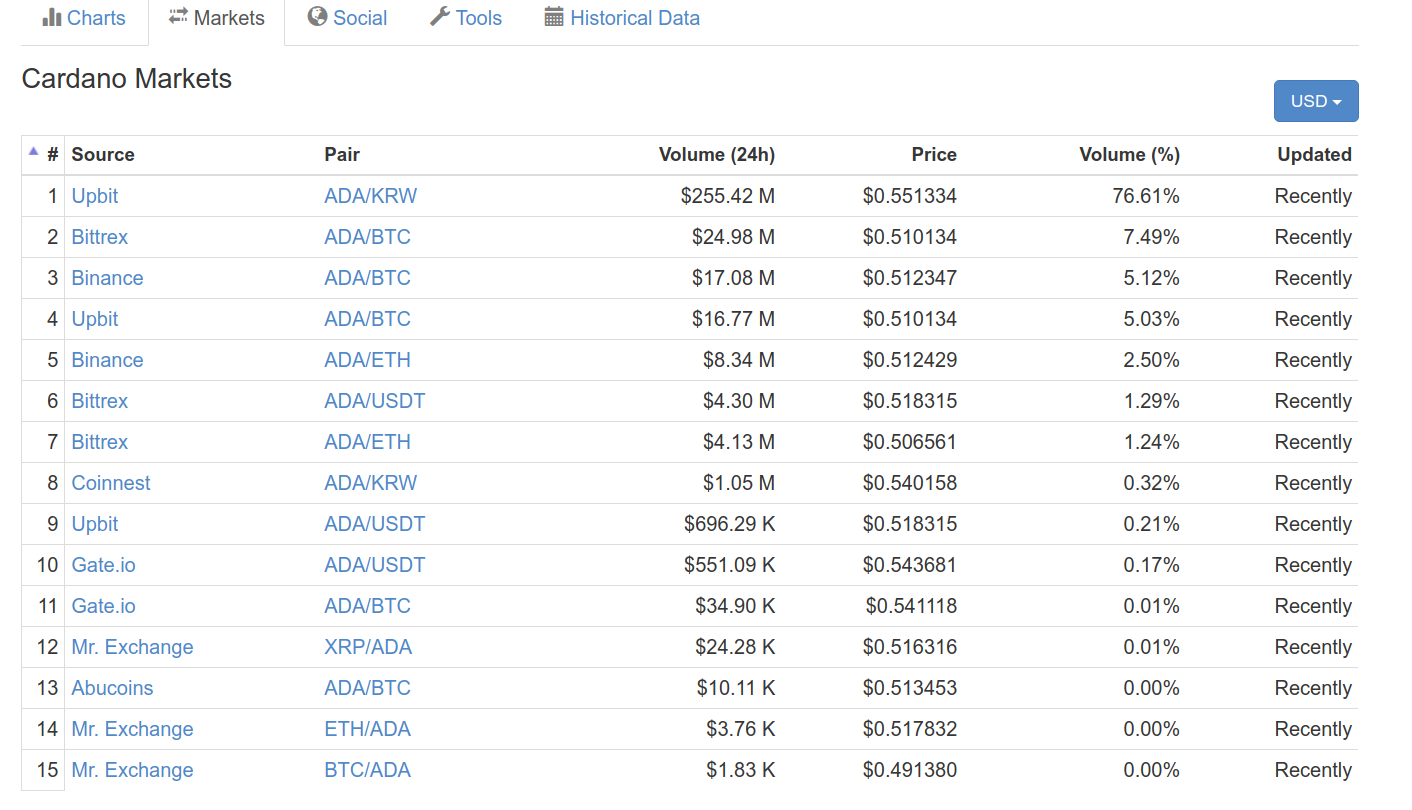Viewport: 1412px width, 810px height.
Task: Open ADA/USDT pair in row 10
Action: tap(375, 565)
